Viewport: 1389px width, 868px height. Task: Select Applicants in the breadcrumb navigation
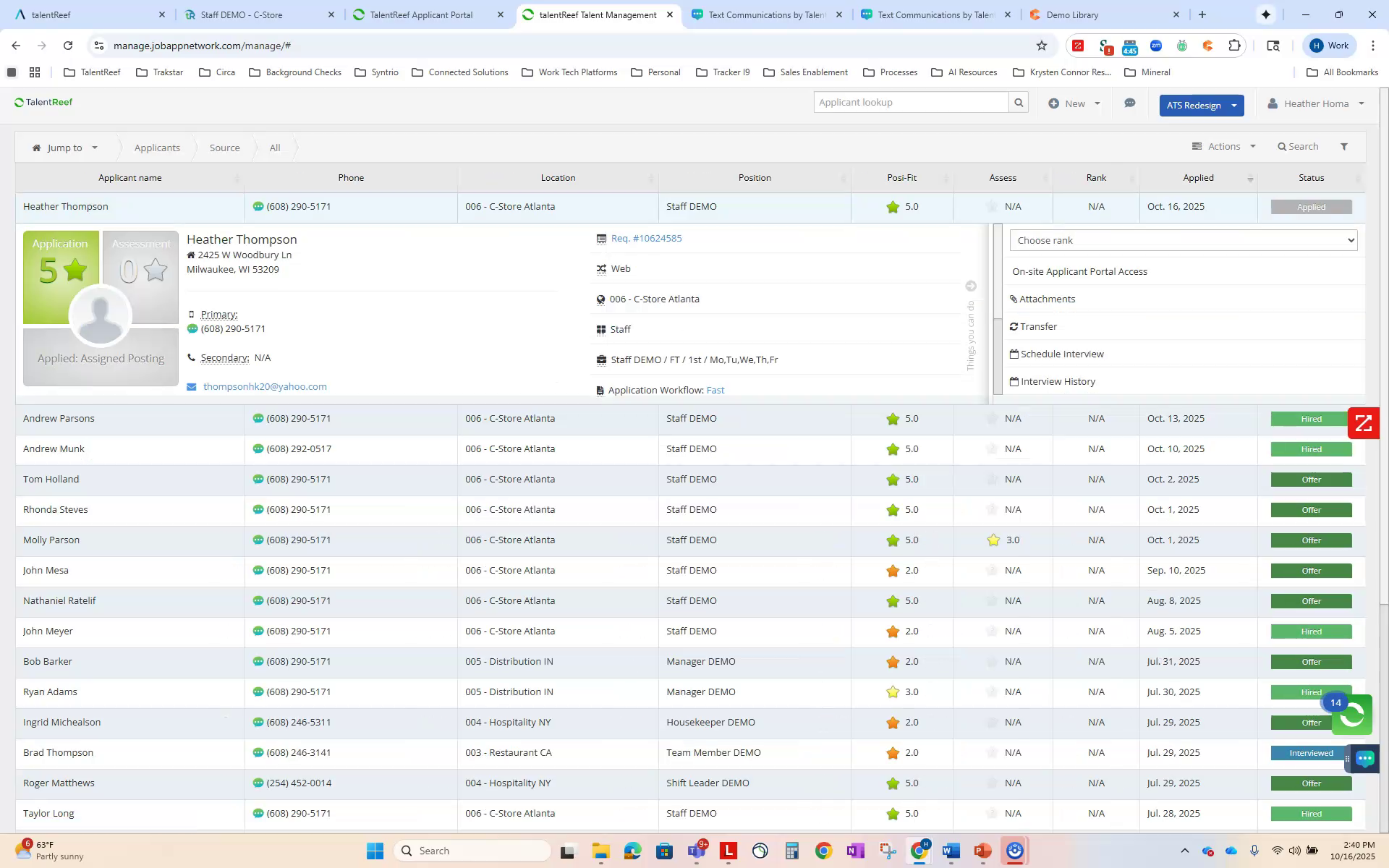point(157,148)
